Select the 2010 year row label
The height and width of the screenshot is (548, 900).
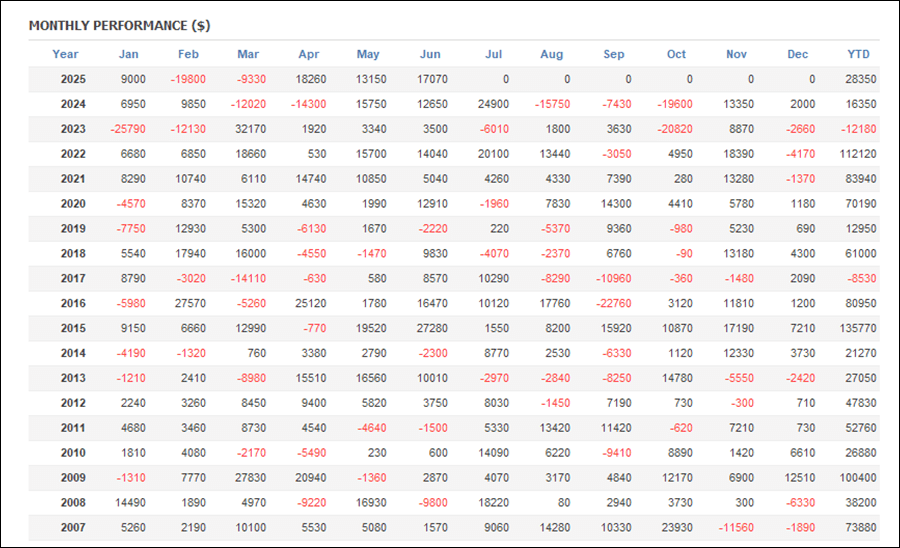pyautogui.click(x=73, y=453)
